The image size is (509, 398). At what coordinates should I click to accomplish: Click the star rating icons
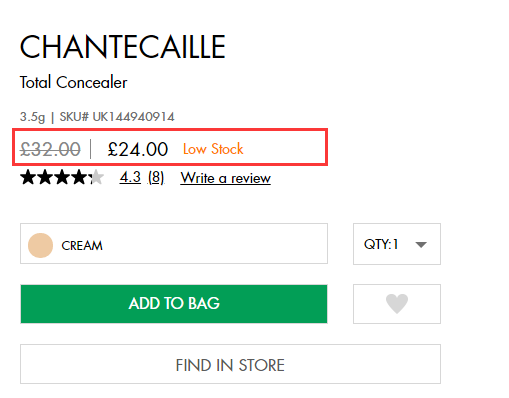[x=62, y=177]
